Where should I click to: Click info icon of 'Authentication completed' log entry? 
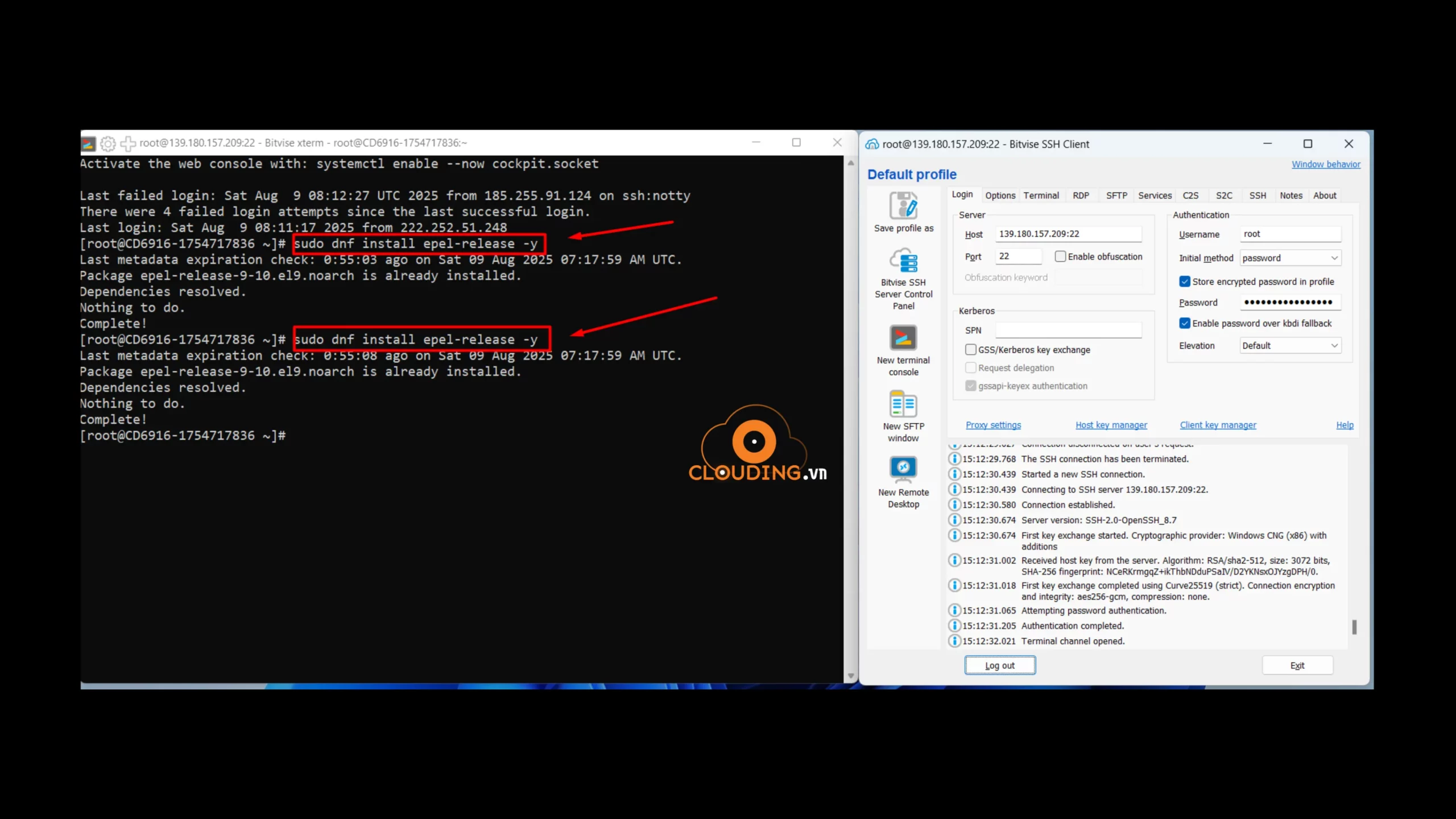(x=954, y=626)
